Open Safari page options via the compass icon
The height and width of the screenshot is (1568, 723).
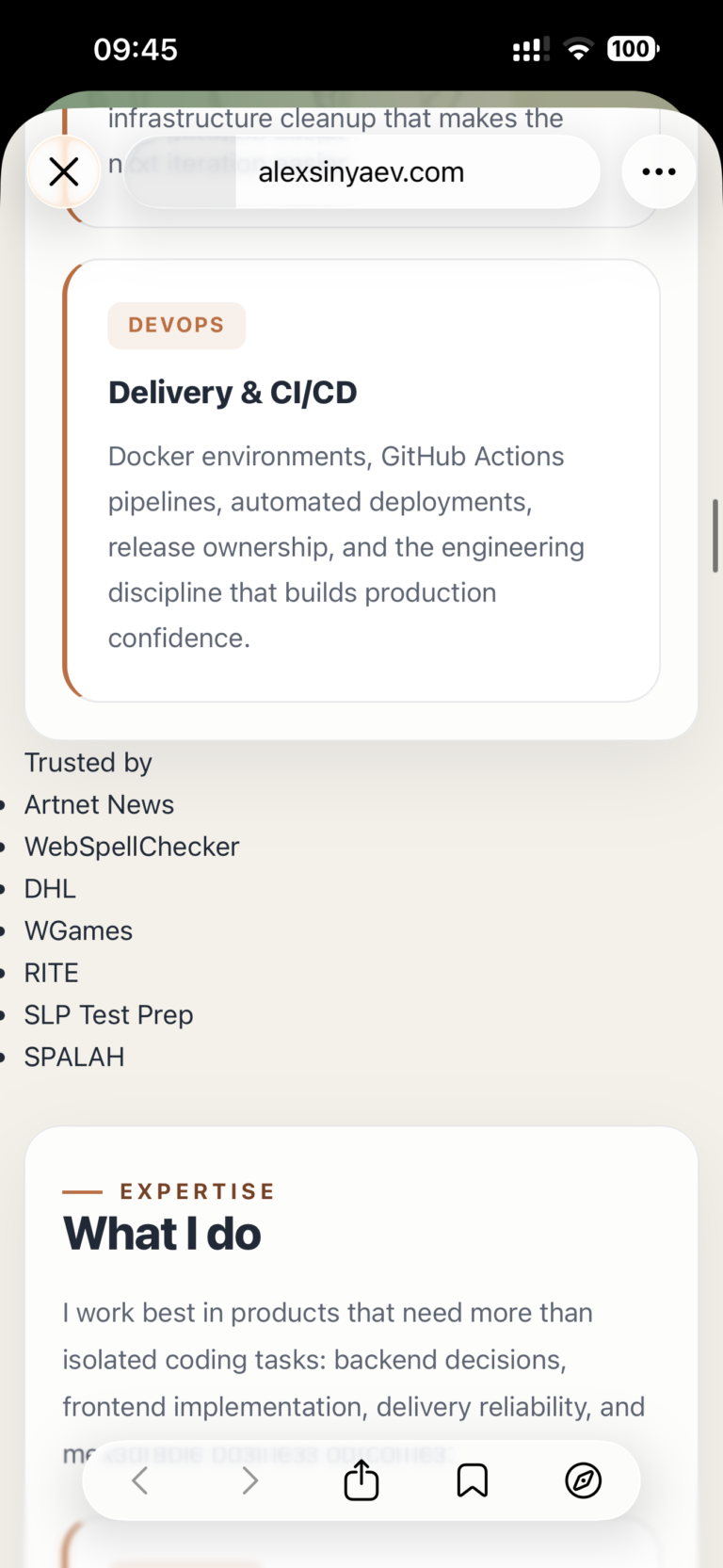(584, 1479)
